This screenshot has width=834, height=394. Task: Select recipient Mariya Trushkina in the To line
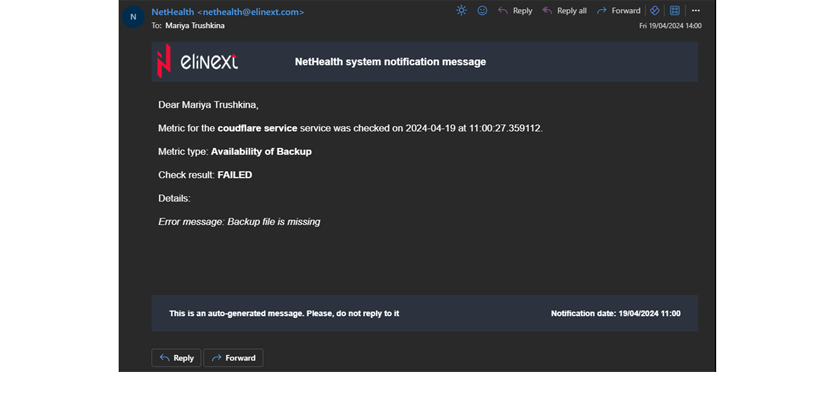pyautogui.click(x=195, y=26)
